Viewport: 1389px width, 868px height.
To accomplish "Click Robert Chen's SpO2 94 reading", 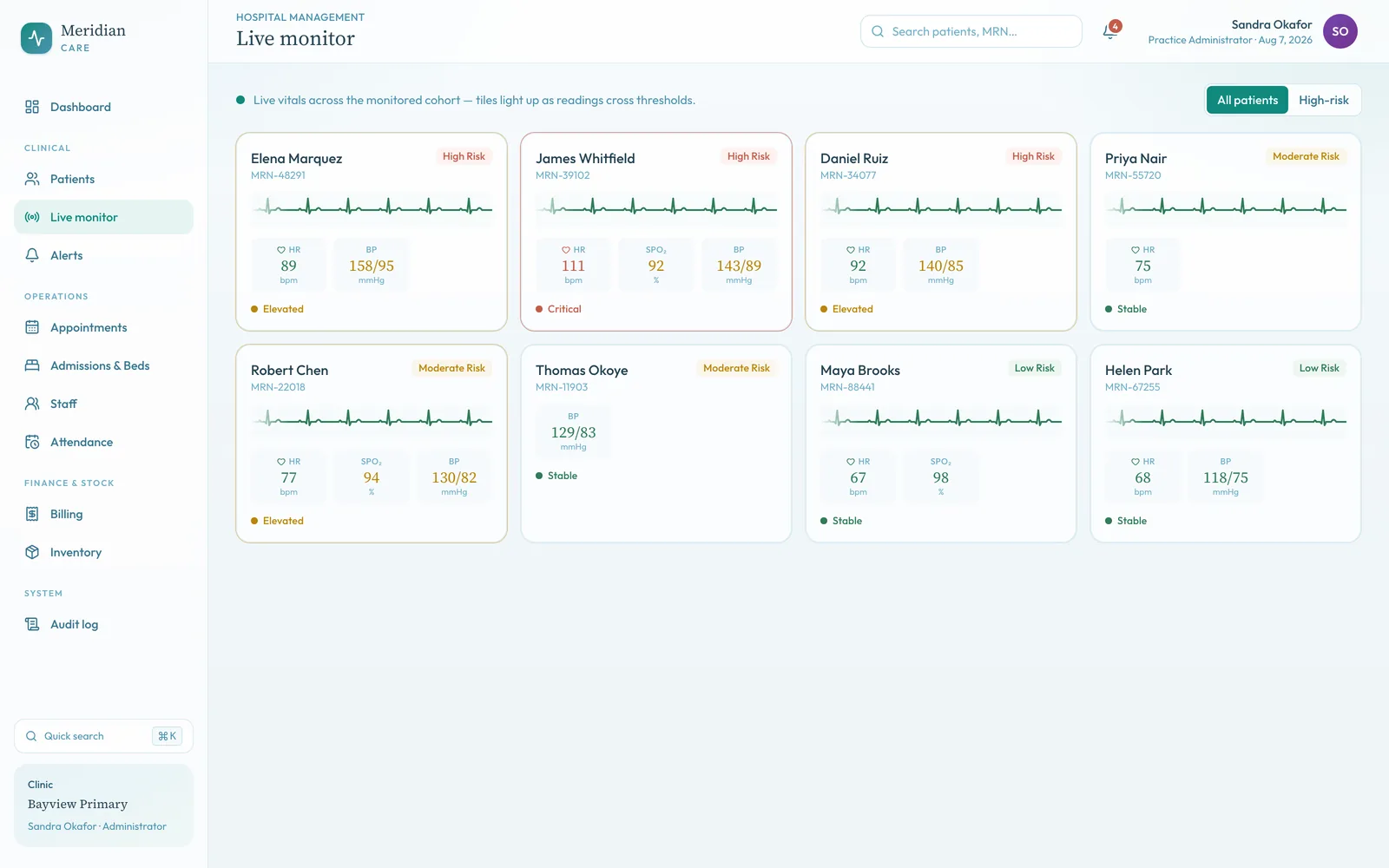I will click(372, 476).
